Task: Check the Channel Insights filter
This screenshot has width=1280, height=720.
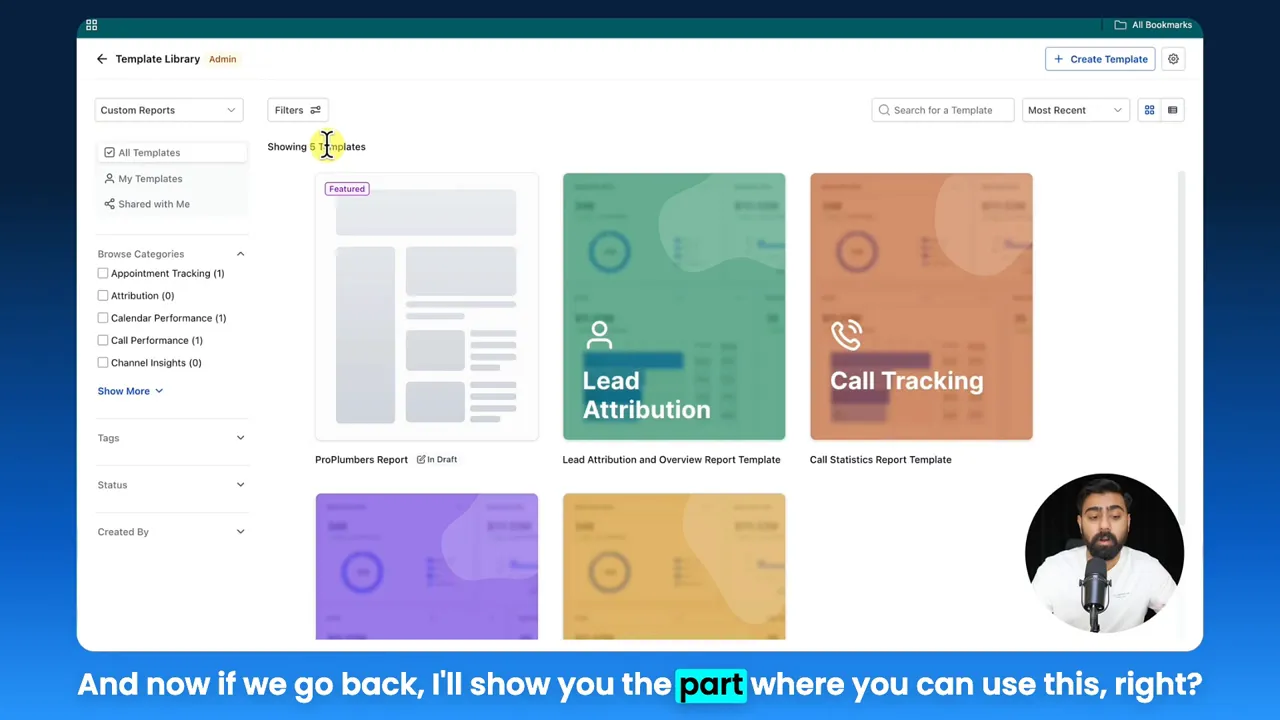Action: [x=103, y=362]
